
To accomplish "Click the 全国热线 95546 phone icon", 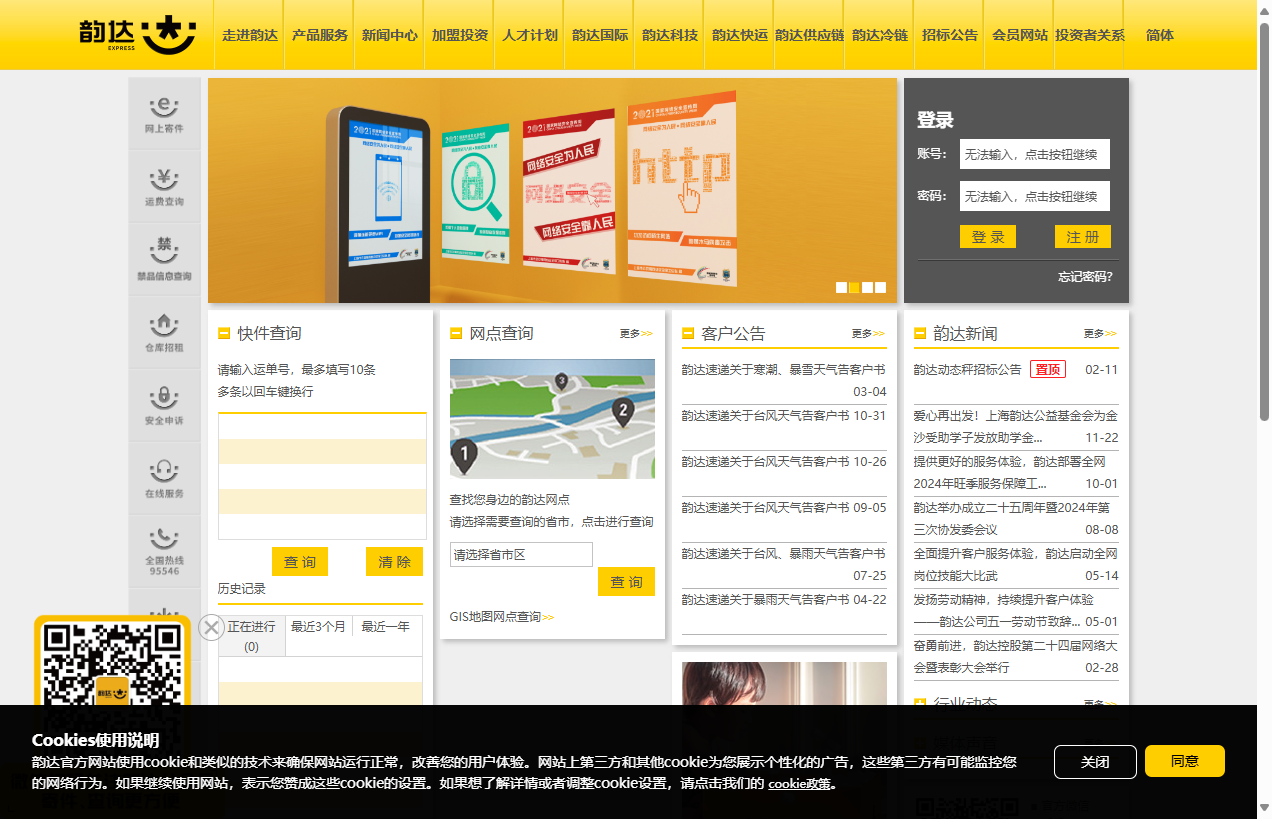I will coord(164,551).
